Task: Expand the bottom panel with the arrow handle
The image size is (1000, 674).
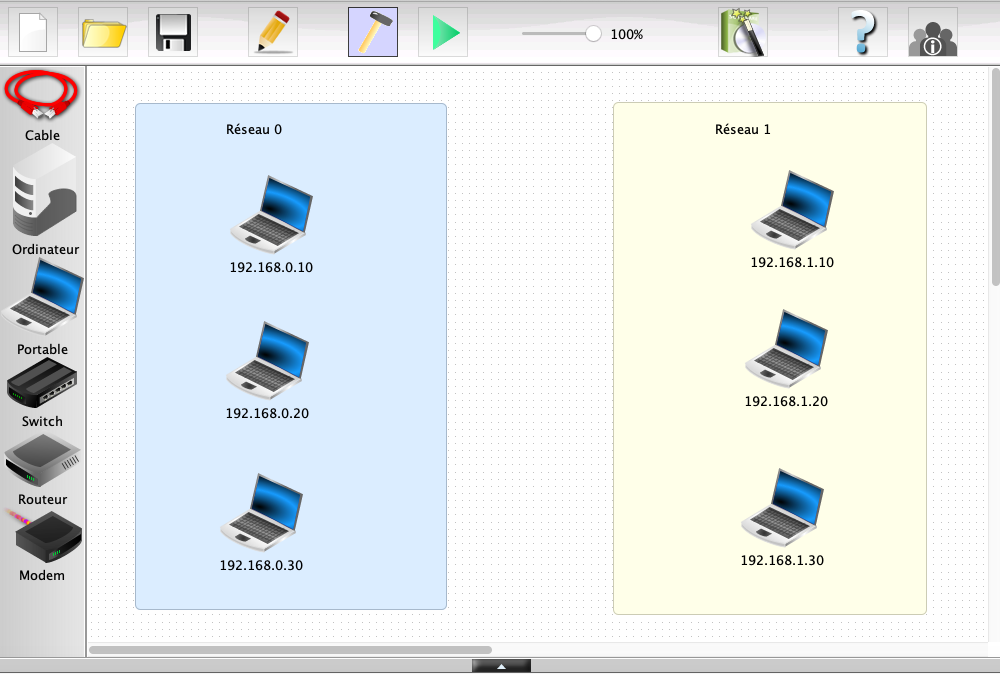Action: click(x=501, y=666)
